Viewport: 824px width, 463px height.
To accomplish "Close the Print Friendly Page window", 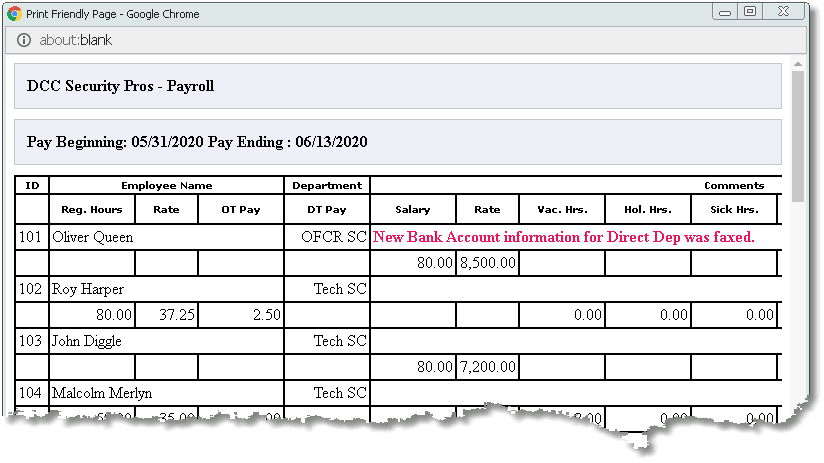I will (x=784, y=12).
